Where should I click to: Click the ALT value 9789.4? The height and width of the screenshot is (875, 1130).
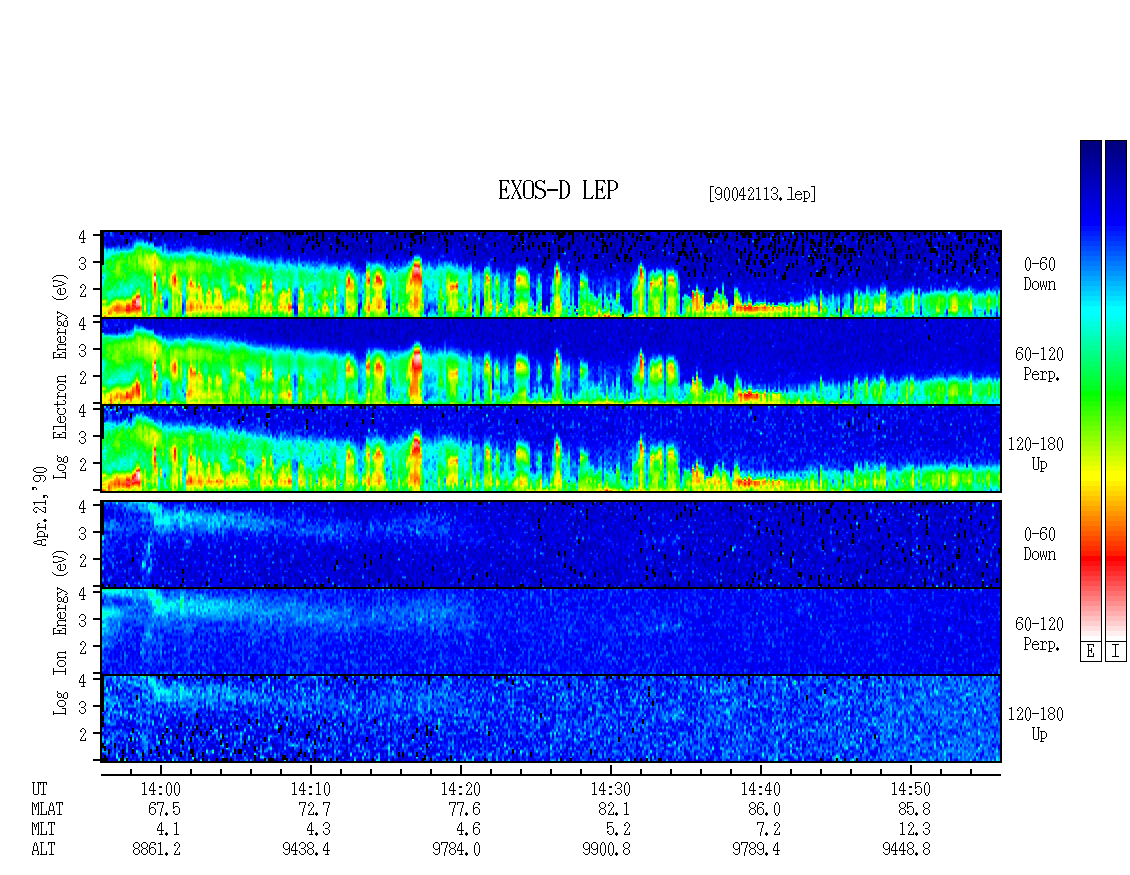pos(756,850)
